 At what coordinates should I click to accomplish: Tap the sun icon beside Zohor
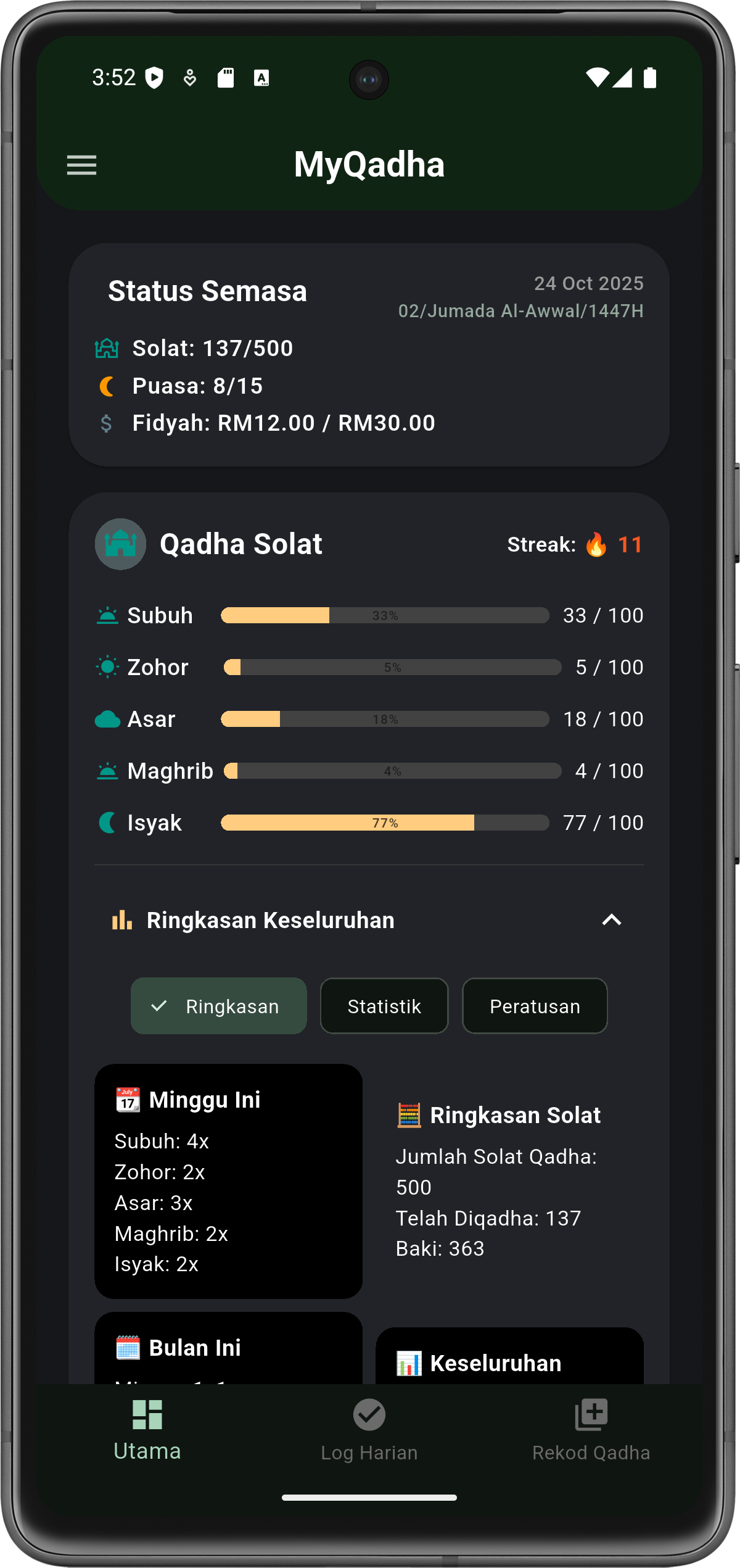[107, 667]
